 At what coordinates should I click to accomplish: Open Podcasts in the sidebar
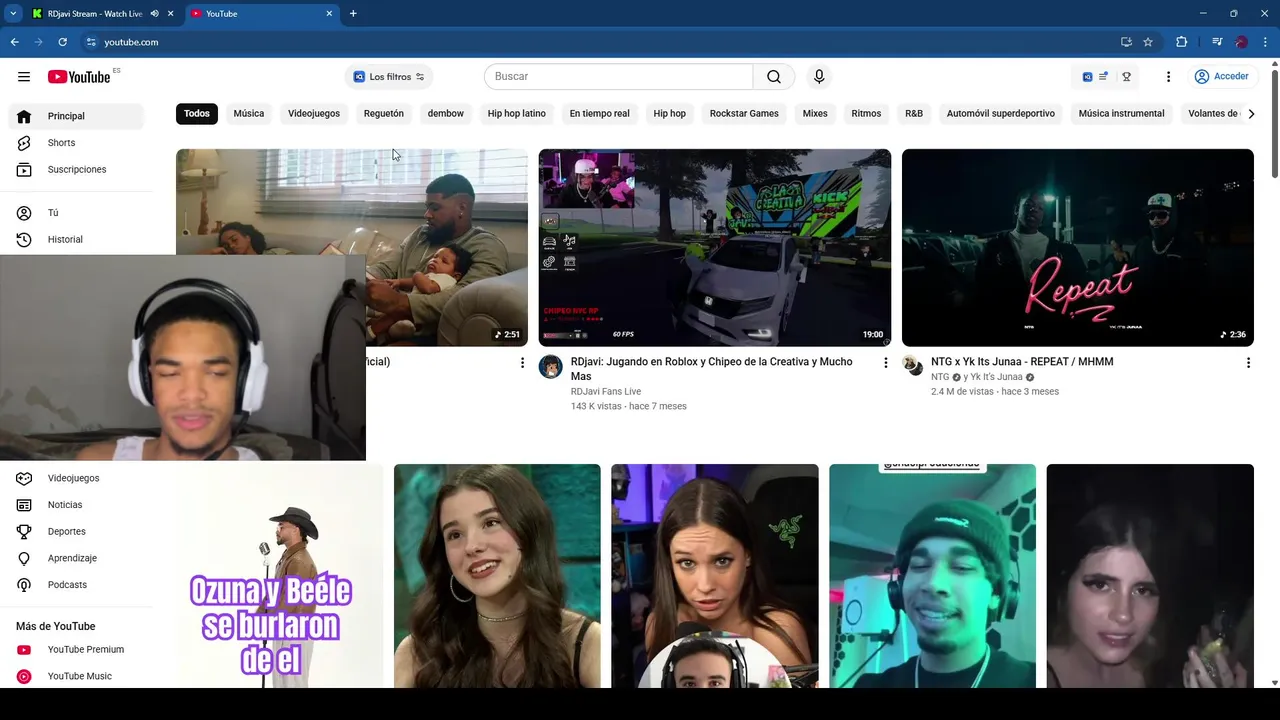coord(76,585)
